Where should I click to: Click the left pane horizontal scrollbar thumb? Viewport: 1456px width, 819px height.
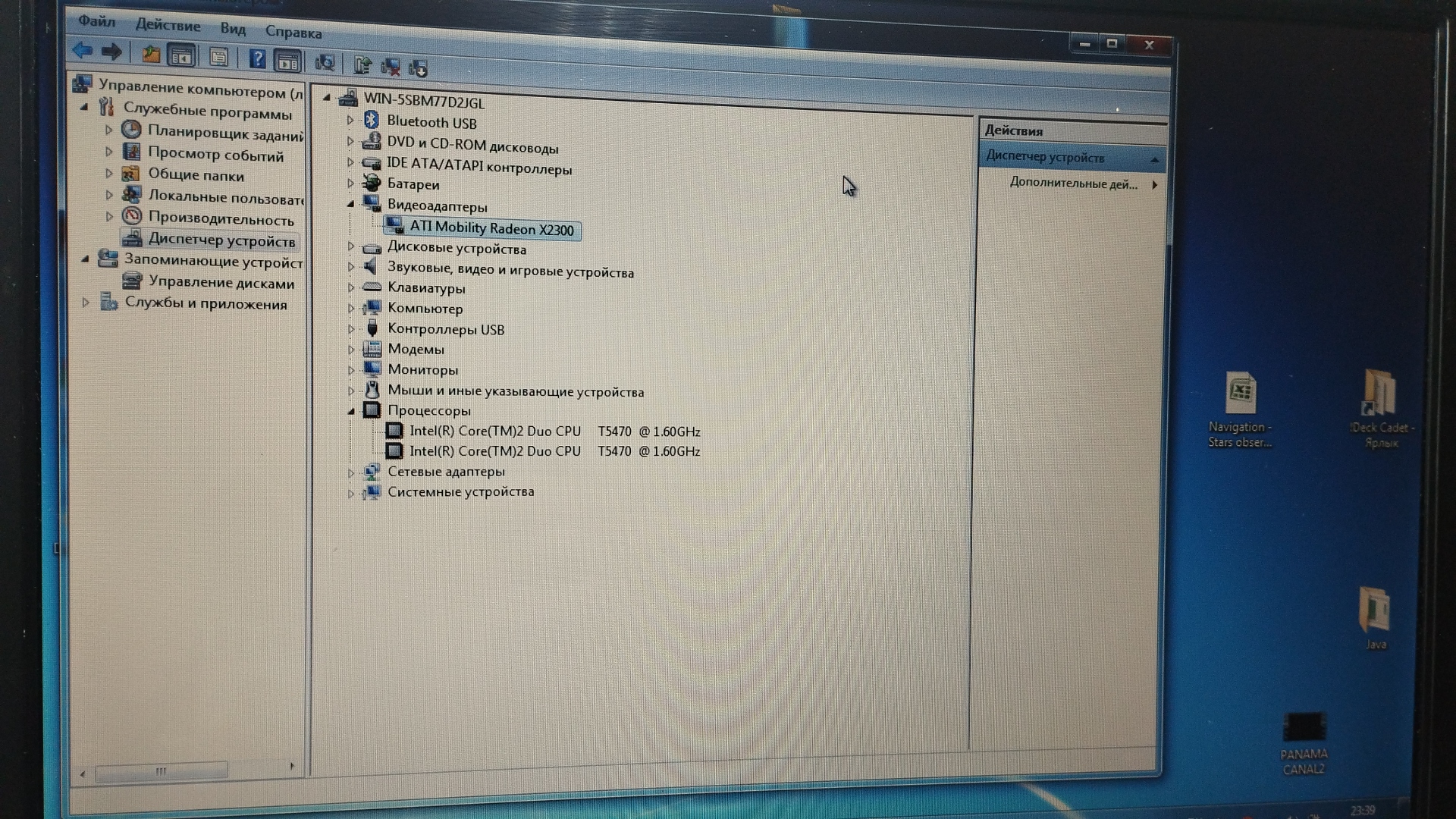pos(161,771)
